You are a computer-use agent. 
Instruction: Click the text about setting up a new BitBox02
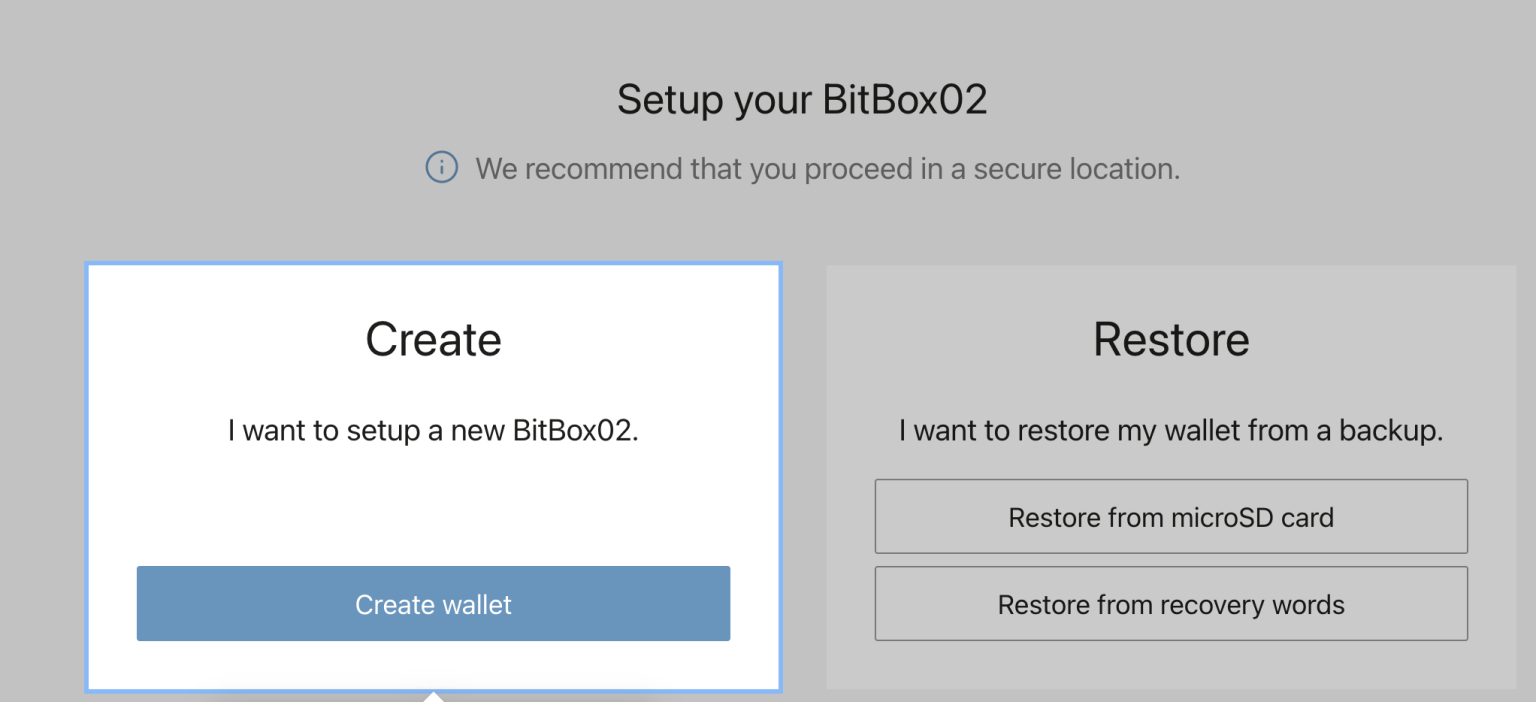(x=433, y=430)
